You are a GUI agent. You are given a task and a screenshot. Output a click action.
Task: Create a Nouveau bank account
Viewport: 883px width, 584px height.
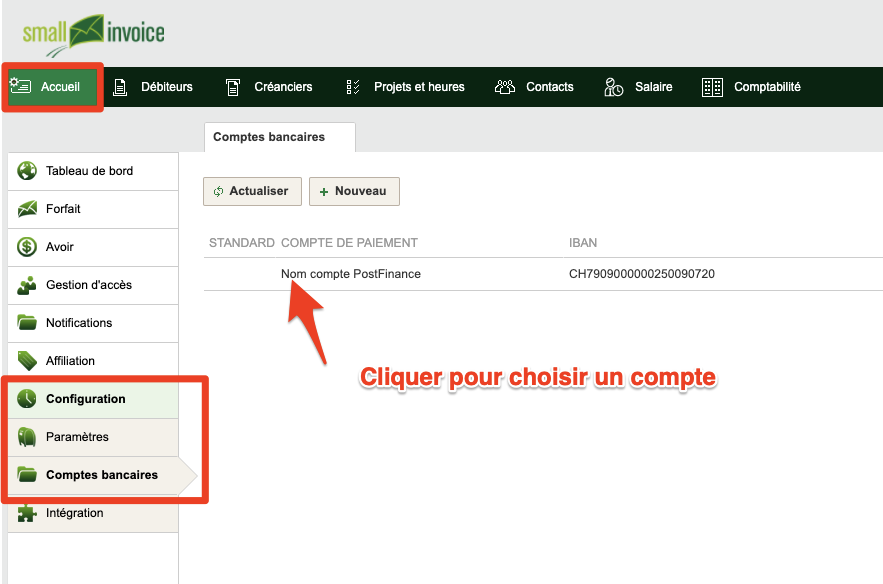point(354,191)
